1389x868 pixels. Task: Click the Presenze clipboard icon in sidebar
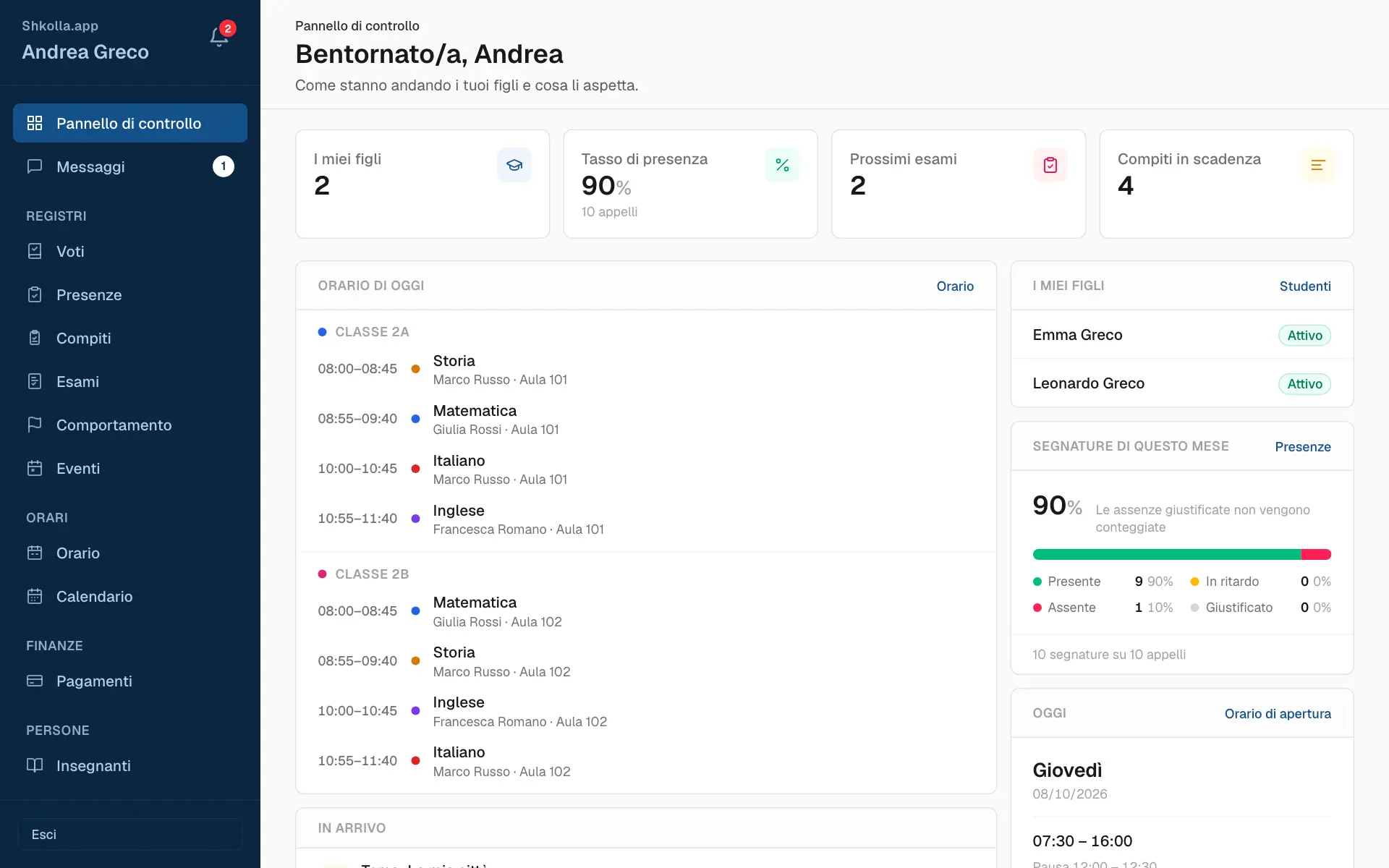coord(35,294)
